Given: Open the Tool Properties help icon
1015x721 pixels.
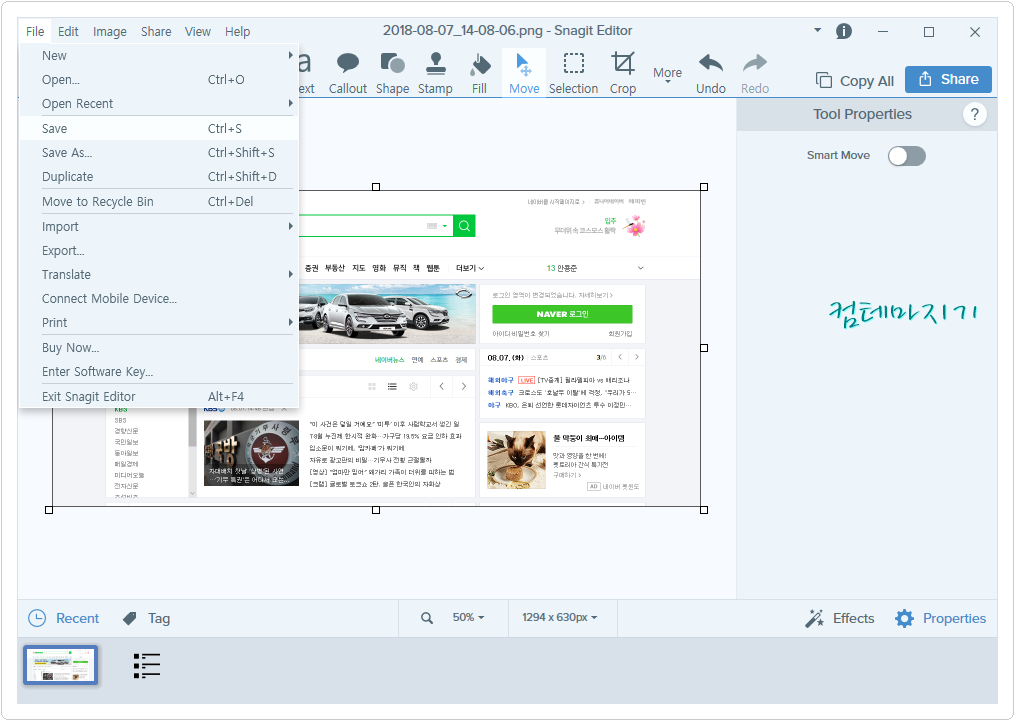Looking at the screenshot, I should point(974,115).
